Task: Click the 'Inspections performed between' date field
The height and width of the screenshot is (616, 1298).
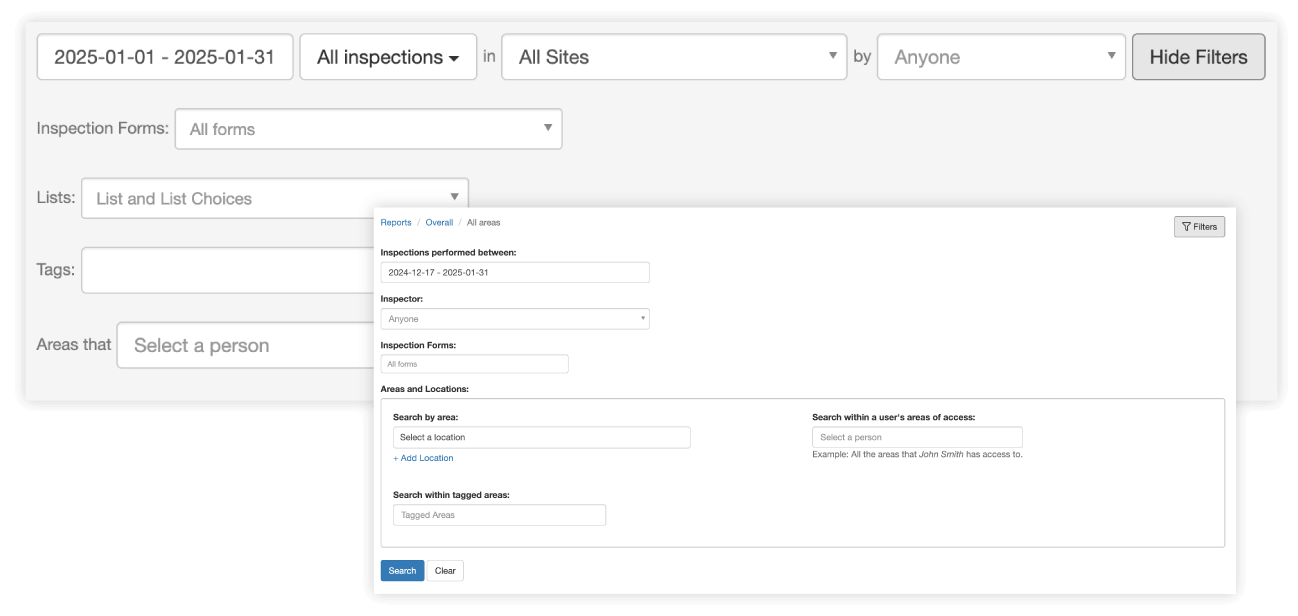Action: pyautogui.click(x=515, y=272)
